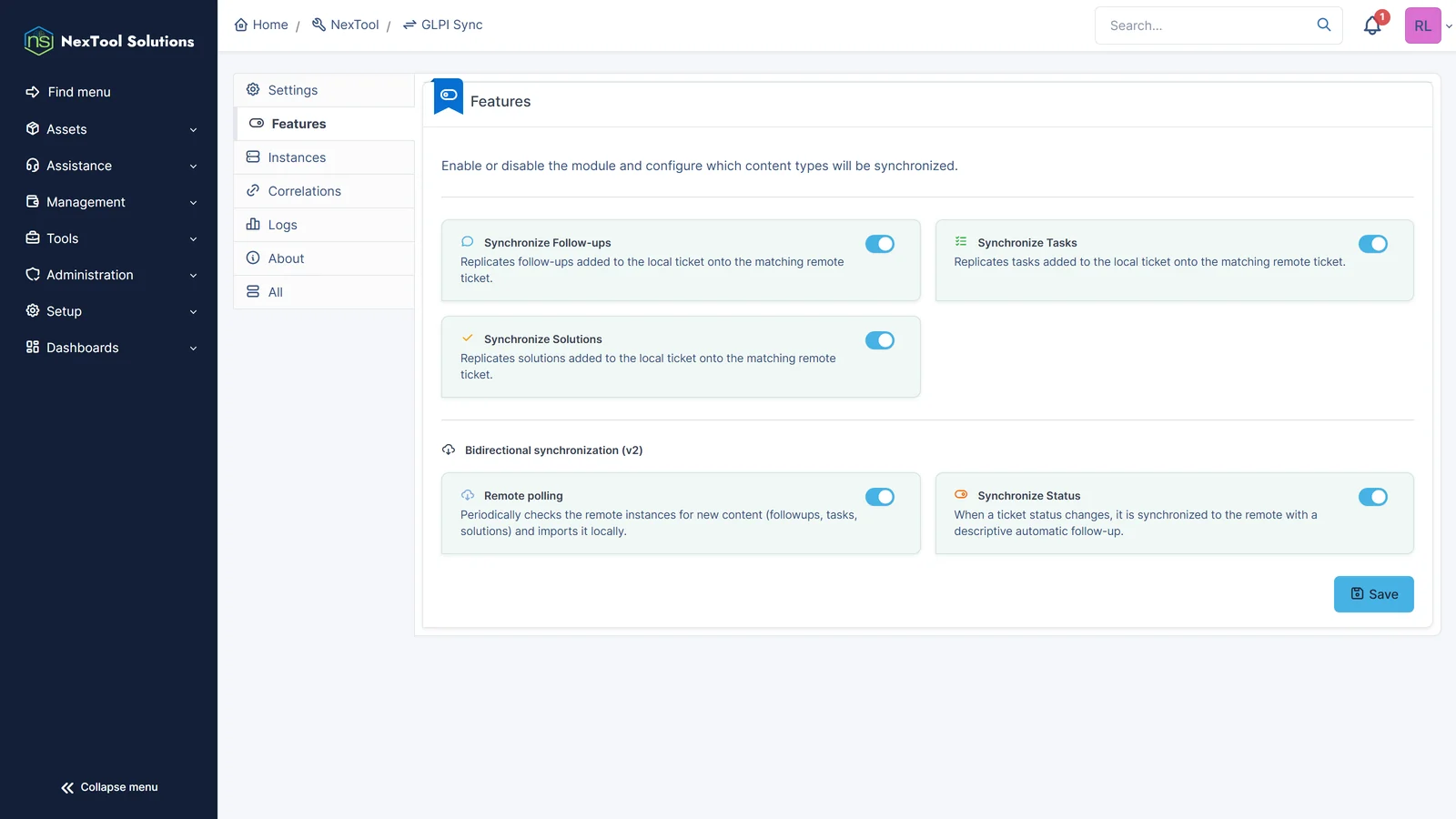
Task: Click the Setup gear icon in sidebar
Action: [x=33, y=310]
